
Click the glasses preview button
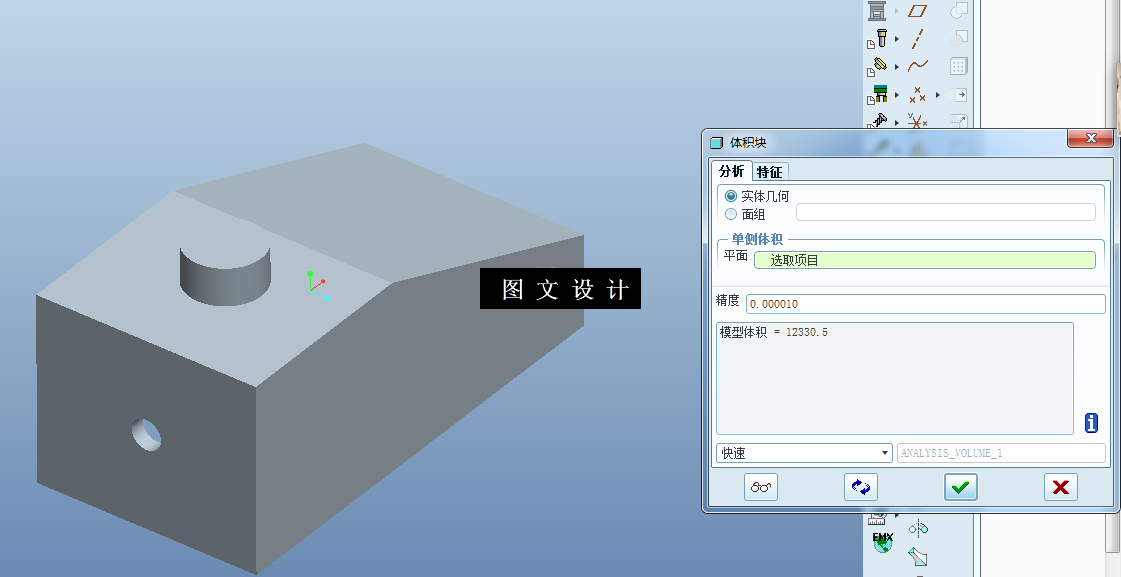[x=760, y=487]
